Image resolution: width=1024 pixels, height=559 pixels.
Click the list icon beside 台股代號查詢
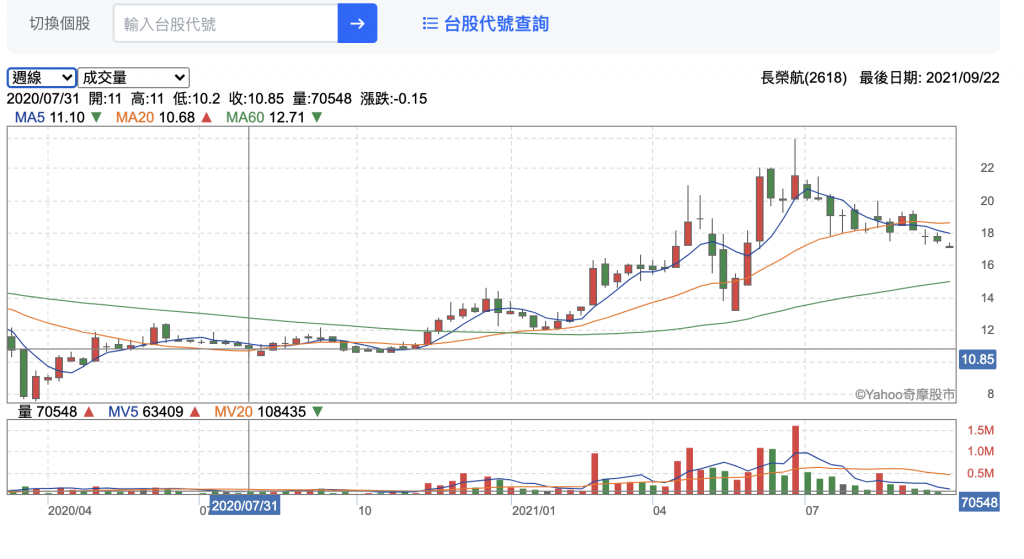430,24
